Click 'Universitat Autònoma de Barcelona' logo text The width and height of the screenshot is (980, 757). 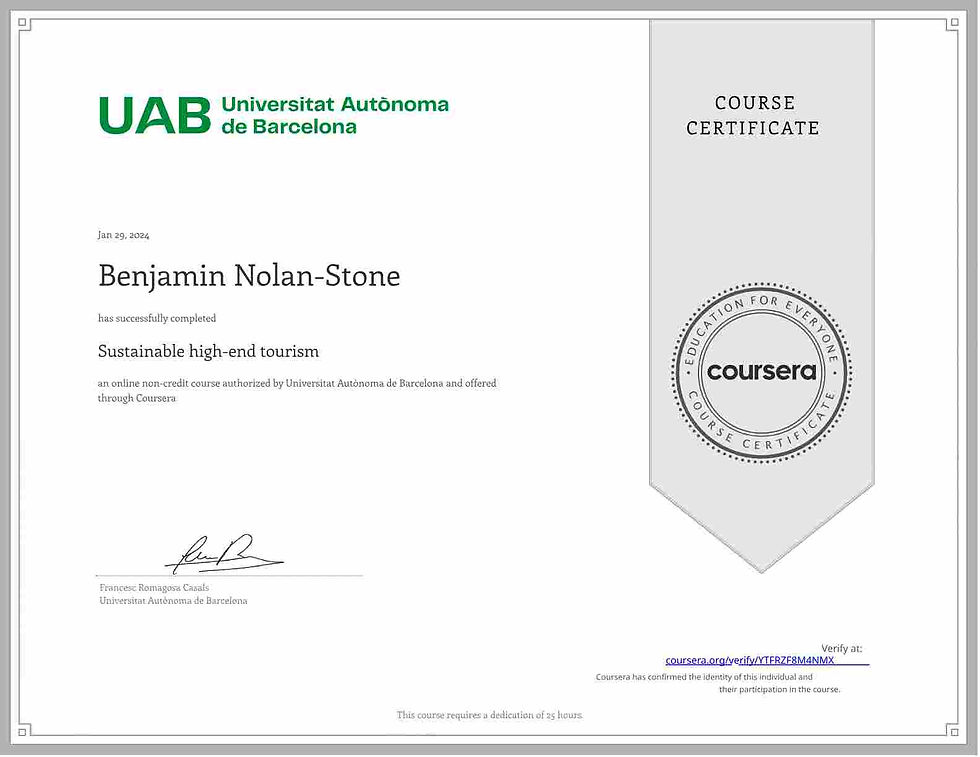pos(335,115)
